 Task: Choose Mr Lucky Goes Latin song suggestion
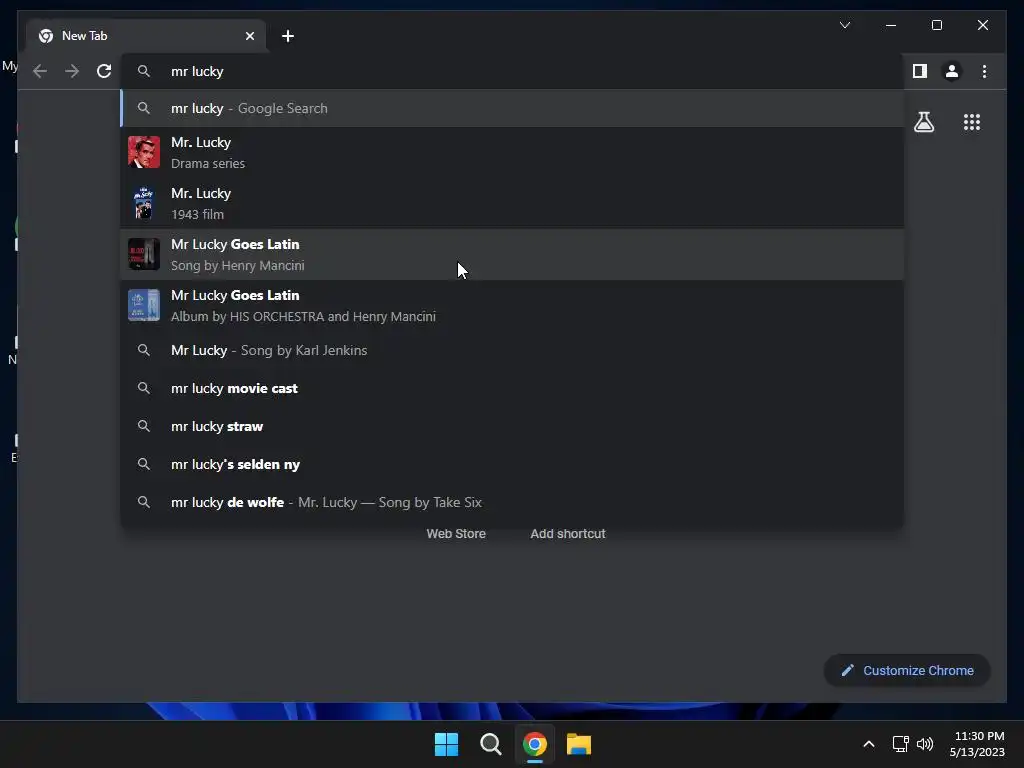[x=512, y=254]
